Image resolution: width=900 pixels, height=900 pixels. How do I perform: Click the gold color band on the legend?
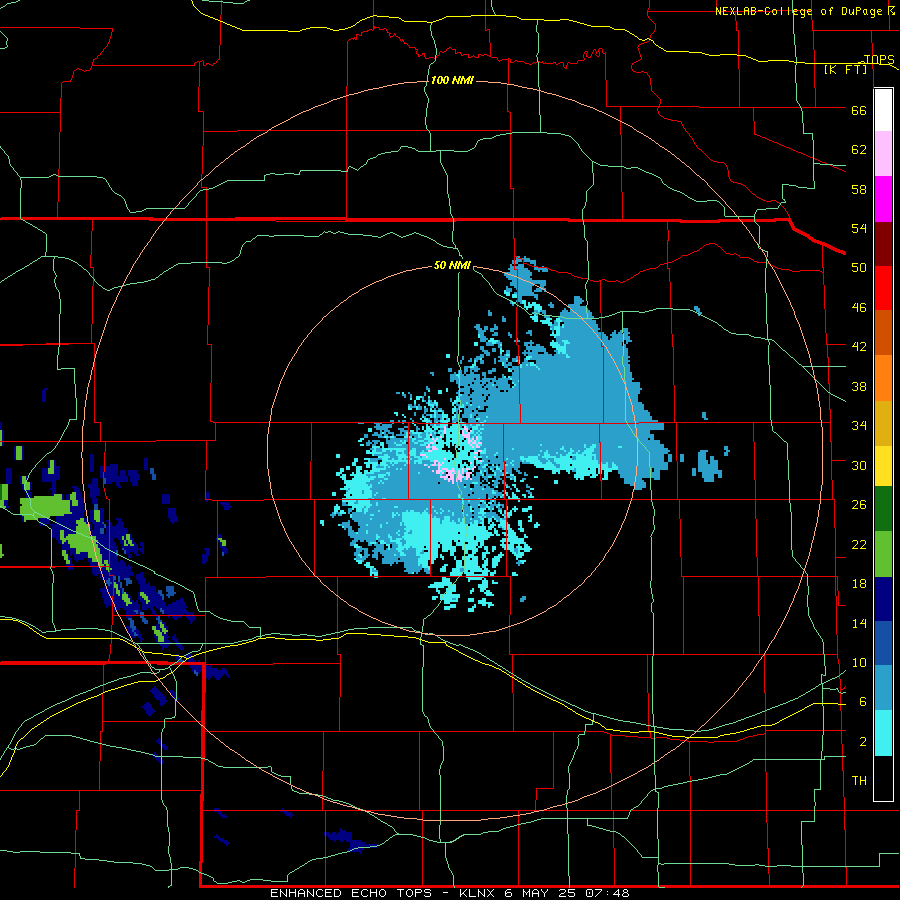tap(883, 422)
